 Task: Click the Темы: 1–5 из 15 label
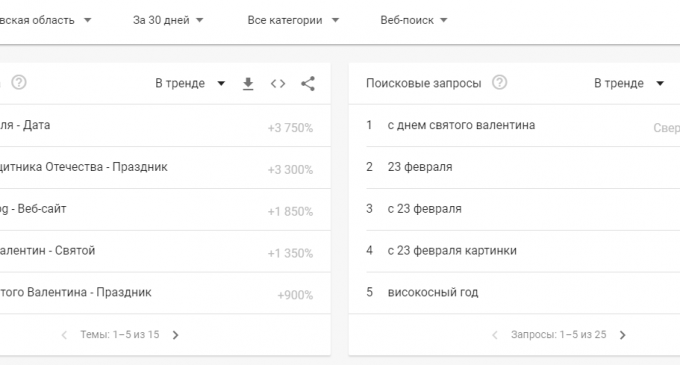coord(120,335)
